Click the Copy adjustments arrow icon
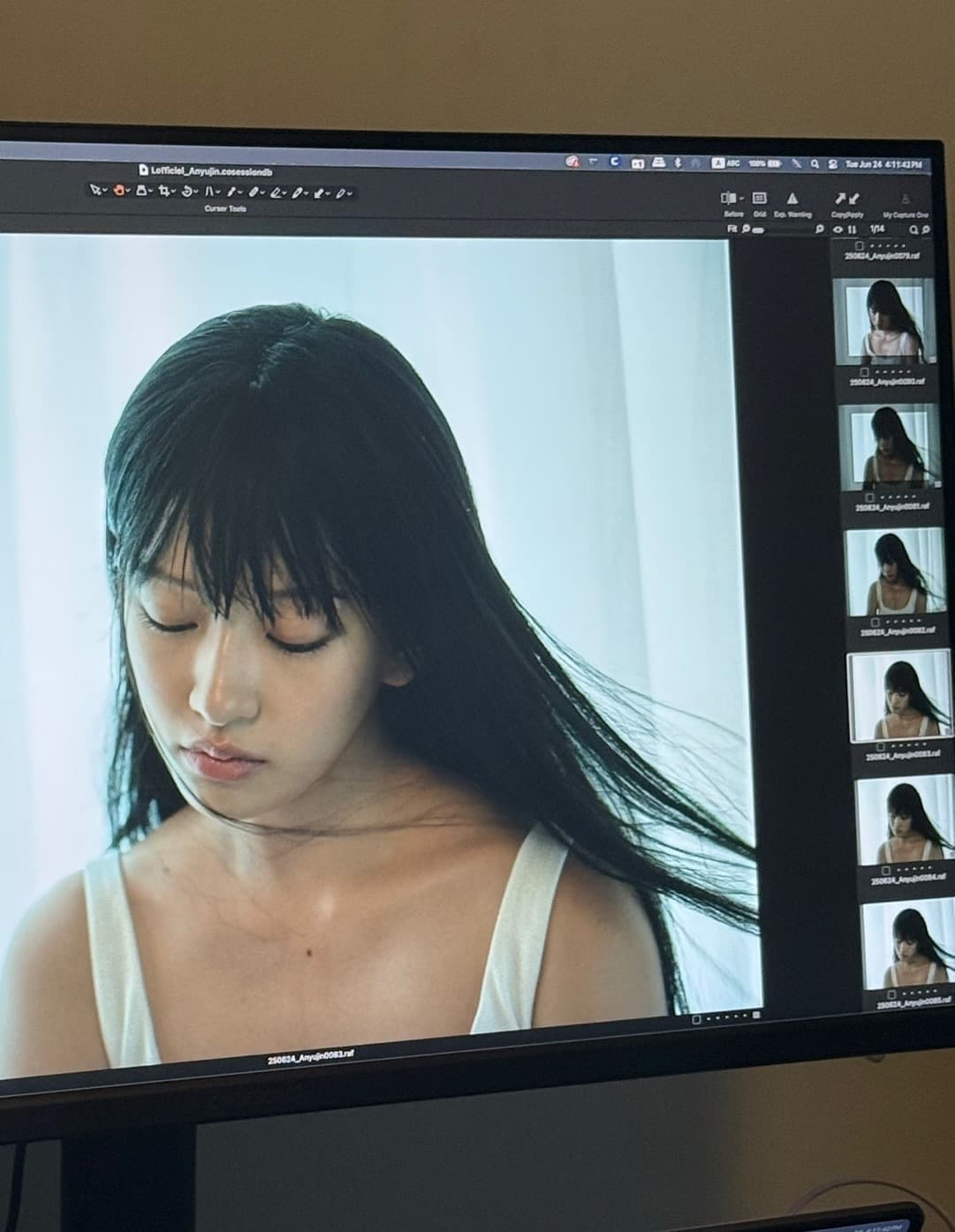The width and height of the screenshot is (955, 1232). click(840, 200)
